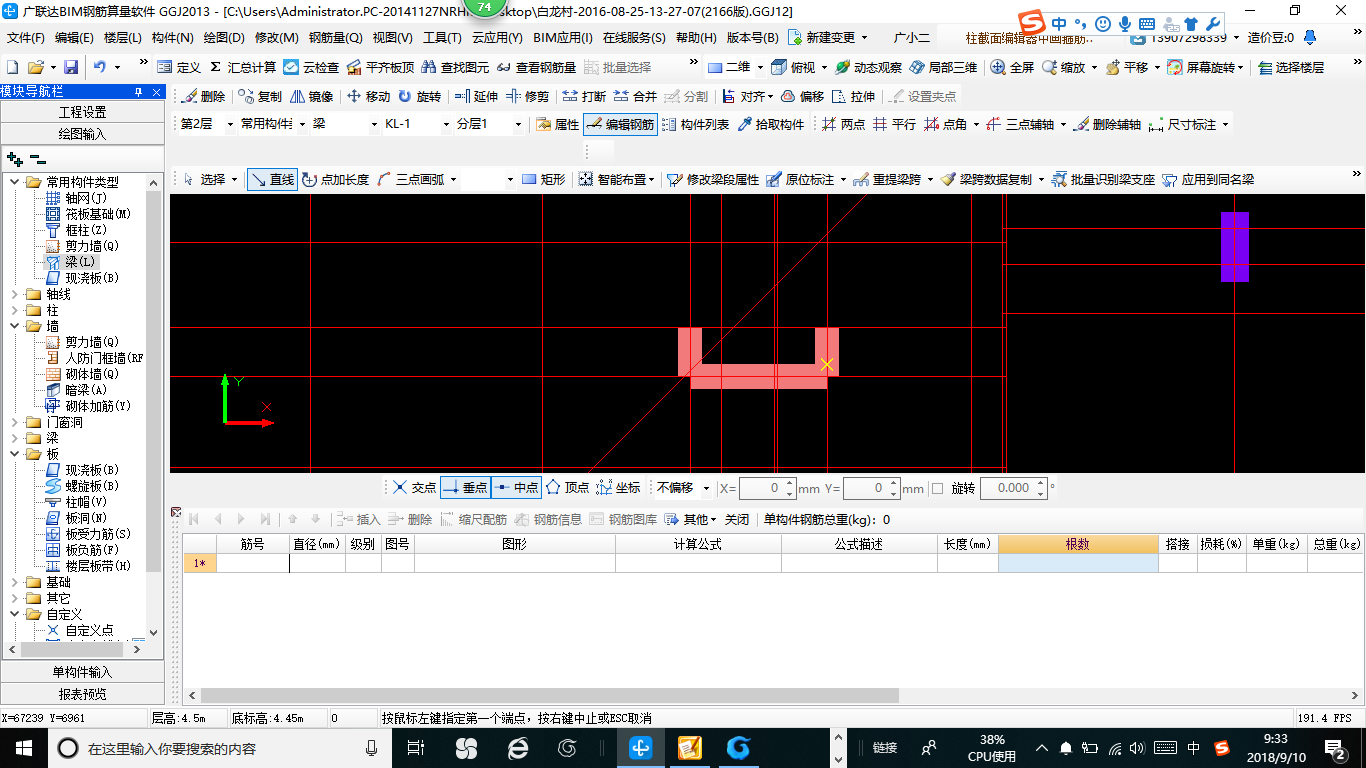Toggle 交点 intersection snap
The height and width of the screenshot is (768, 1366).
414,488
